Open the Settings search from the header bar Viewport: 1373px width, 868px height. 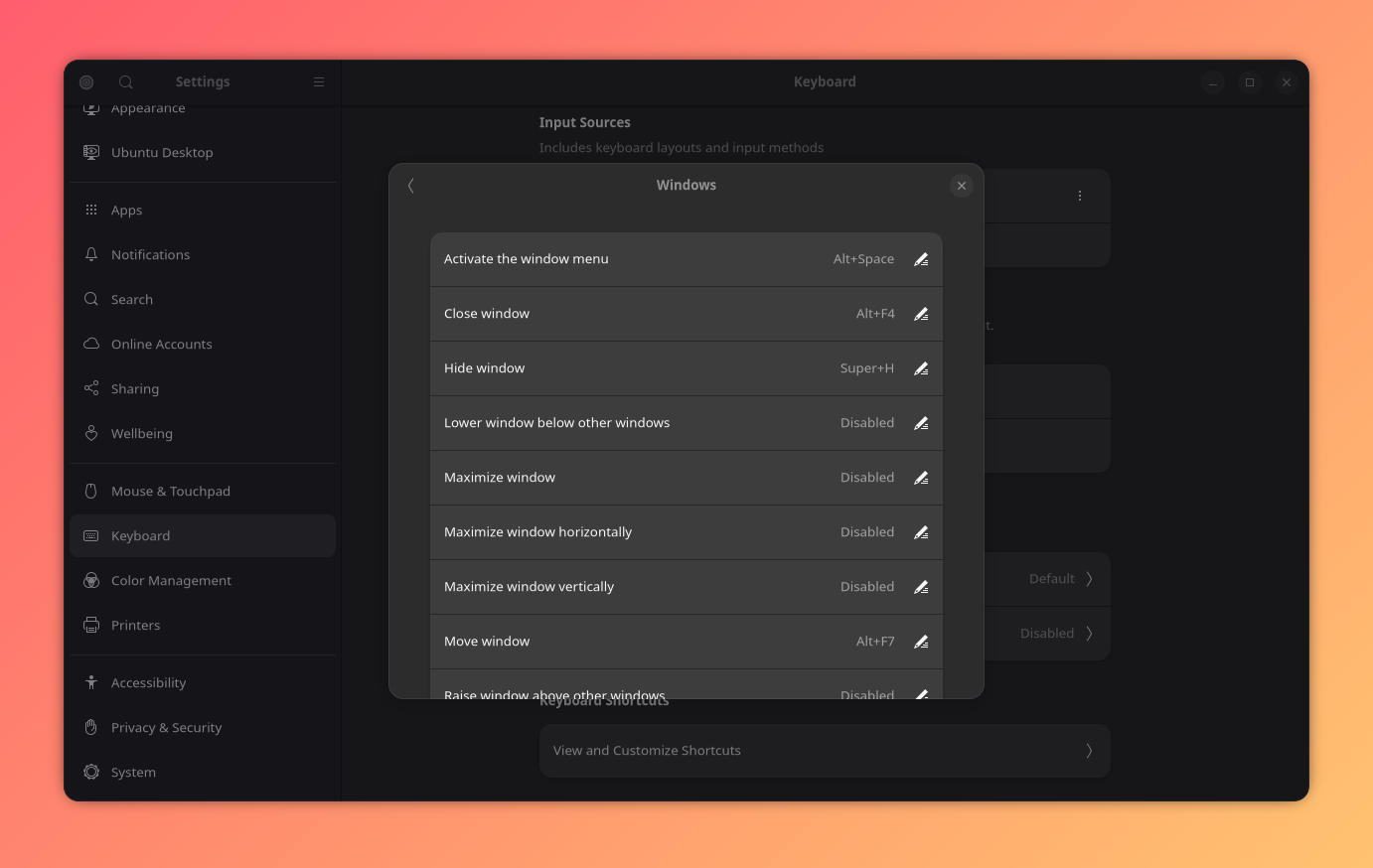(x=125, y=81)
